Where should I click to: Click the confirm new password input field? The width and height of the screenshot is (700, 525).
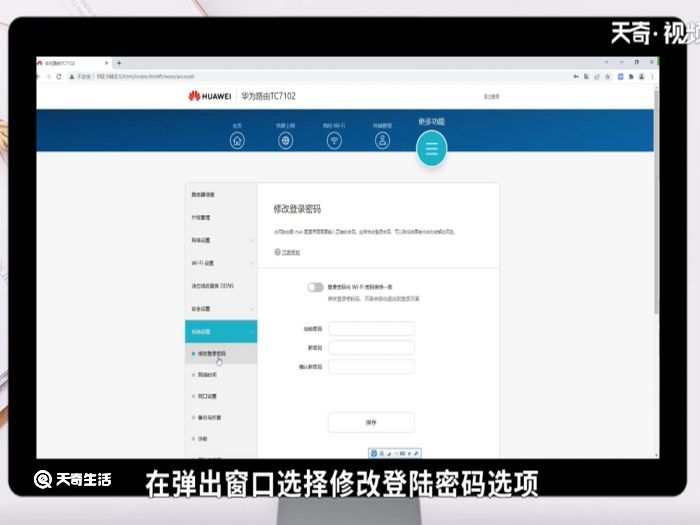[x=371, y=367]
